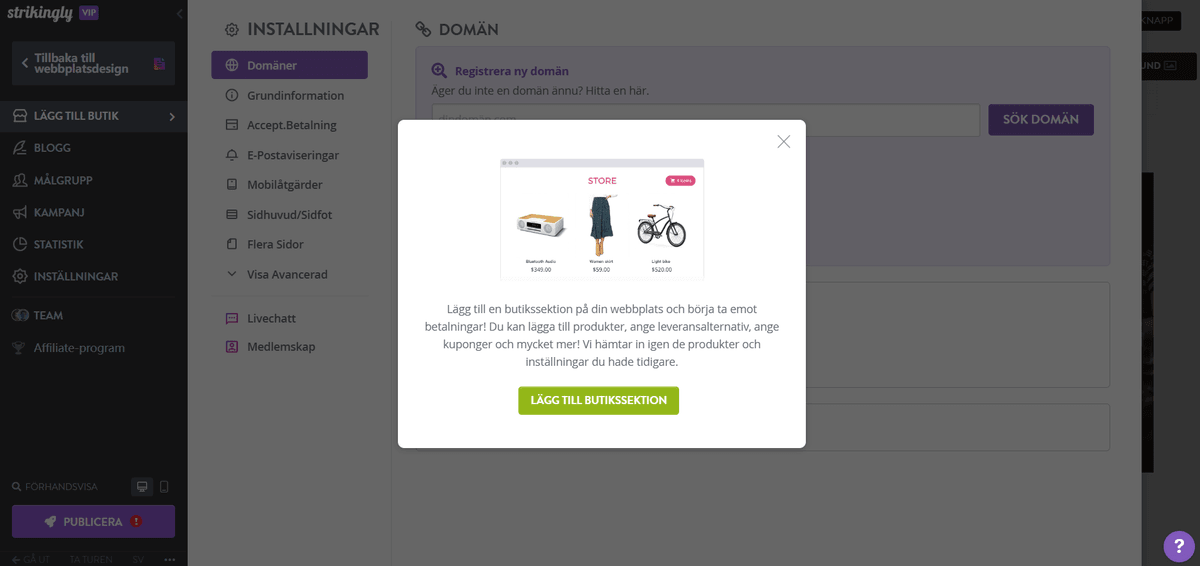
Task: Click the Lägg till butikssektion button
Action: [598, 400]
